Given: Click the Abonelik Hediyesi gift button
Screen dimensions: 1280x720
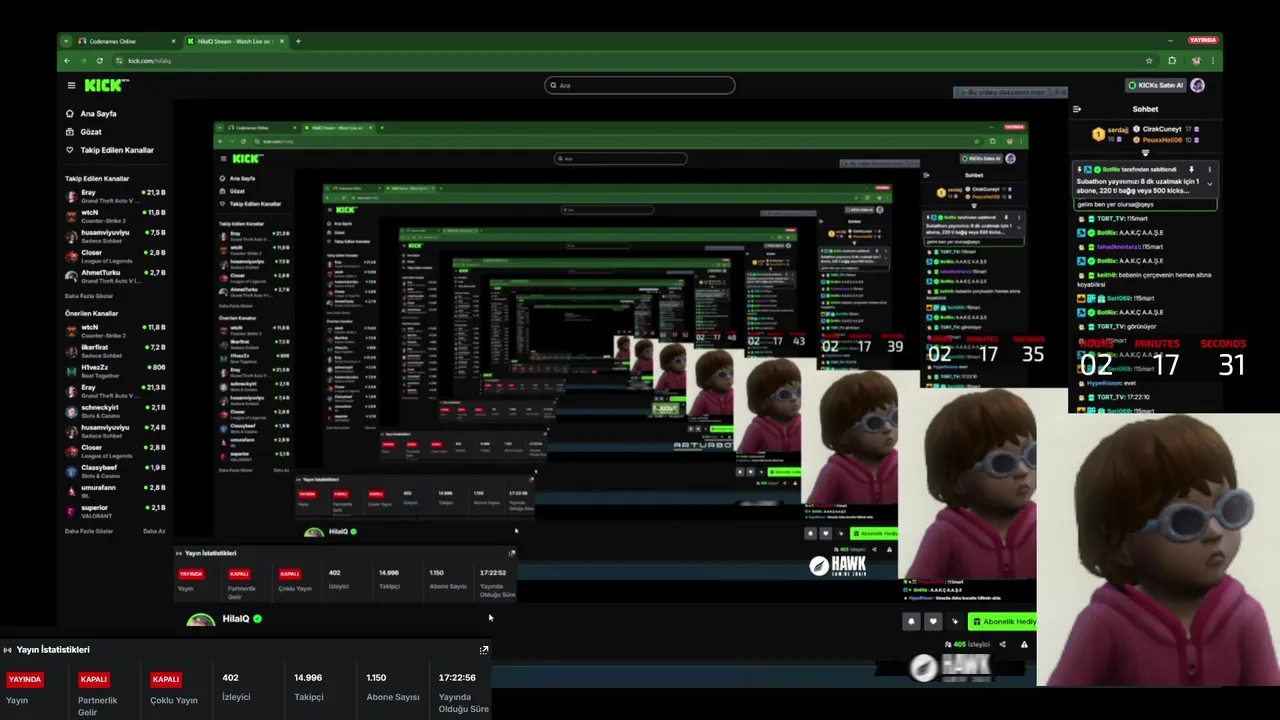Looking at the screenshot, I should pyautogui.click(x=1002, y=621).
